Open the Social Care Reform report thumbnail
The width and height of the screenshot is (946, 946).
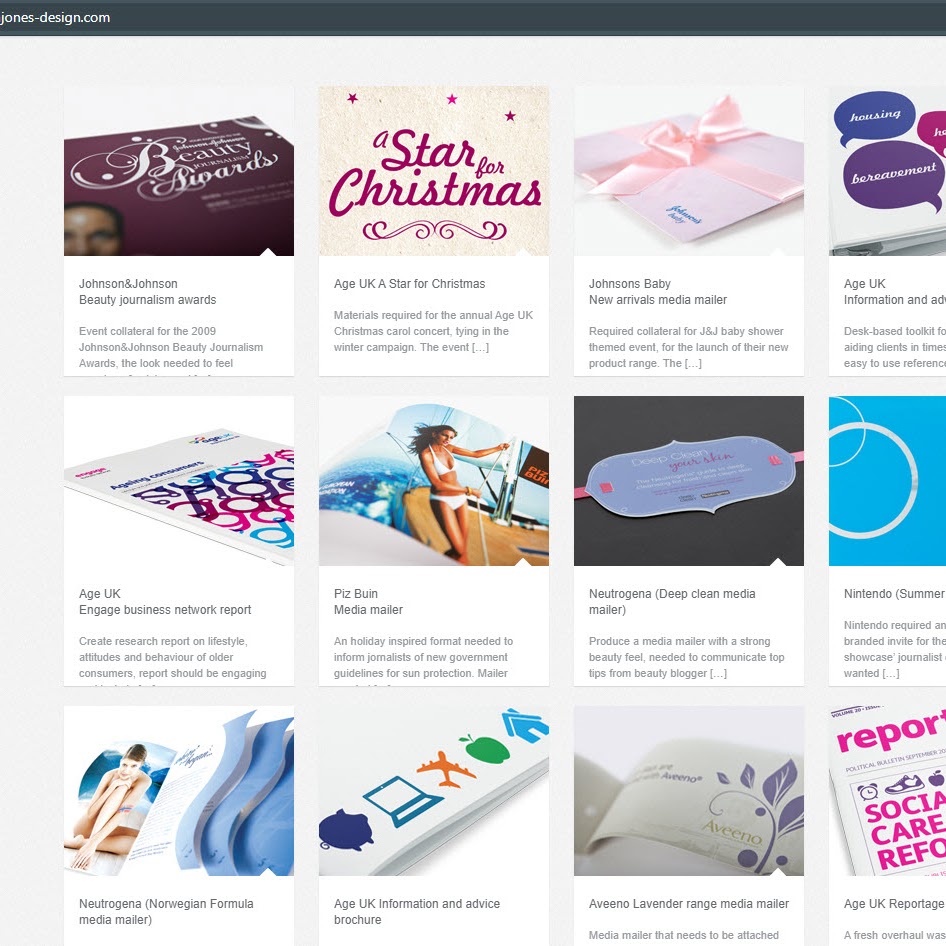click(887, 791)
